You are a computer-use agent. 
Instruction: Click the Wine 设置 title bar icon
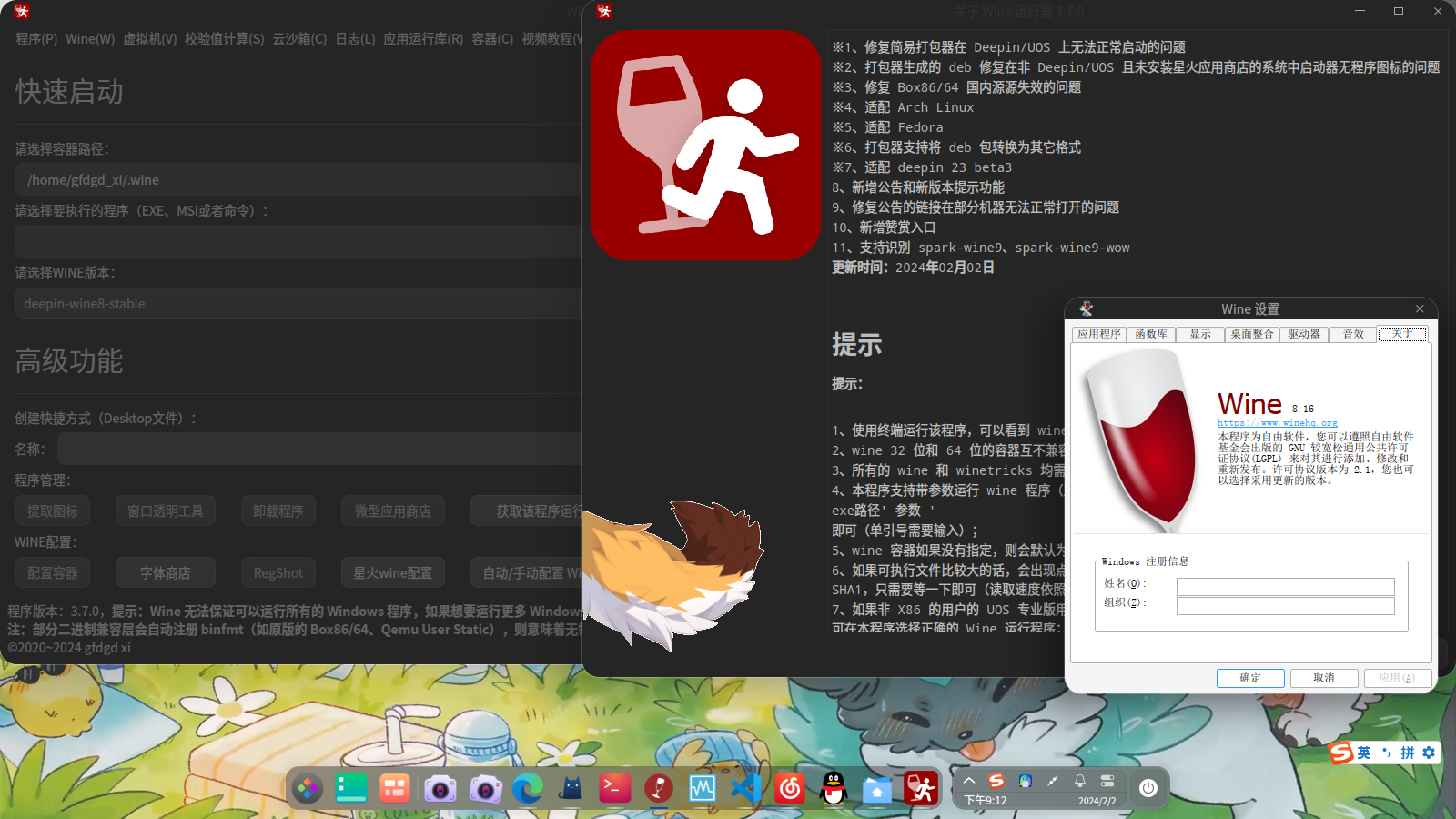(x=1086, y=308)
